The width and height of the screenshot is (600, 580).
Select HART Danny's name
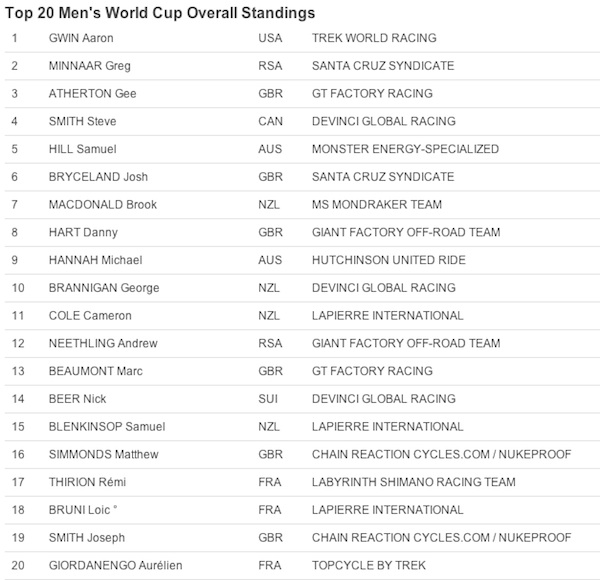(x=83, y=232)
